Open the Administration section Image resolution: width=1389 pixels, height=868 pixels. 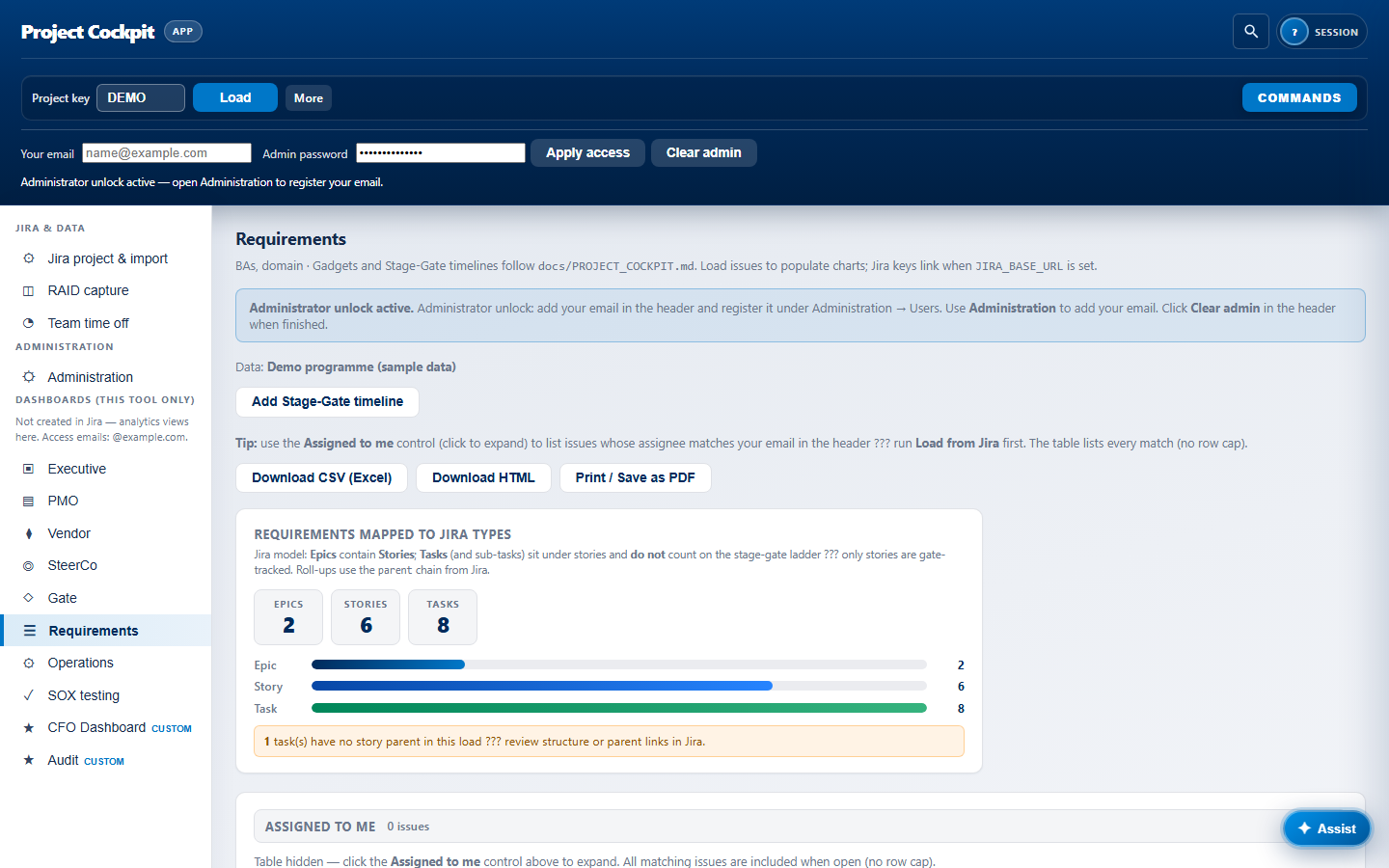(x=106, y=377)
